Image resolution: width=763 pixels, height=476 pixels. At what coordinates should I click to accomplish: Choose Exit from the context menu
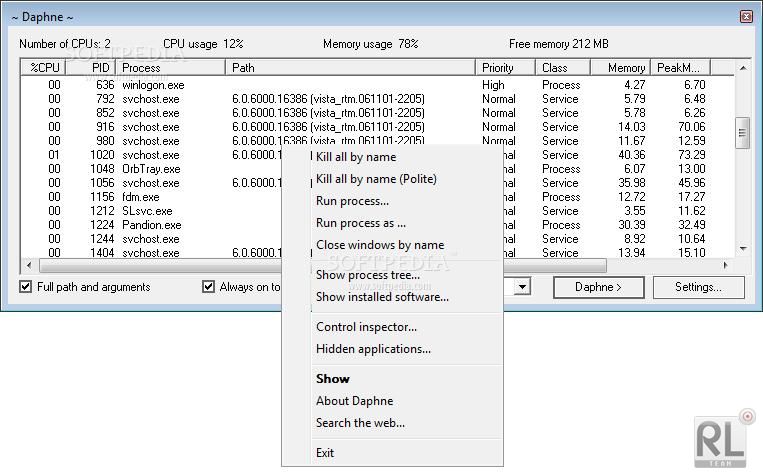tap(325, 453)
